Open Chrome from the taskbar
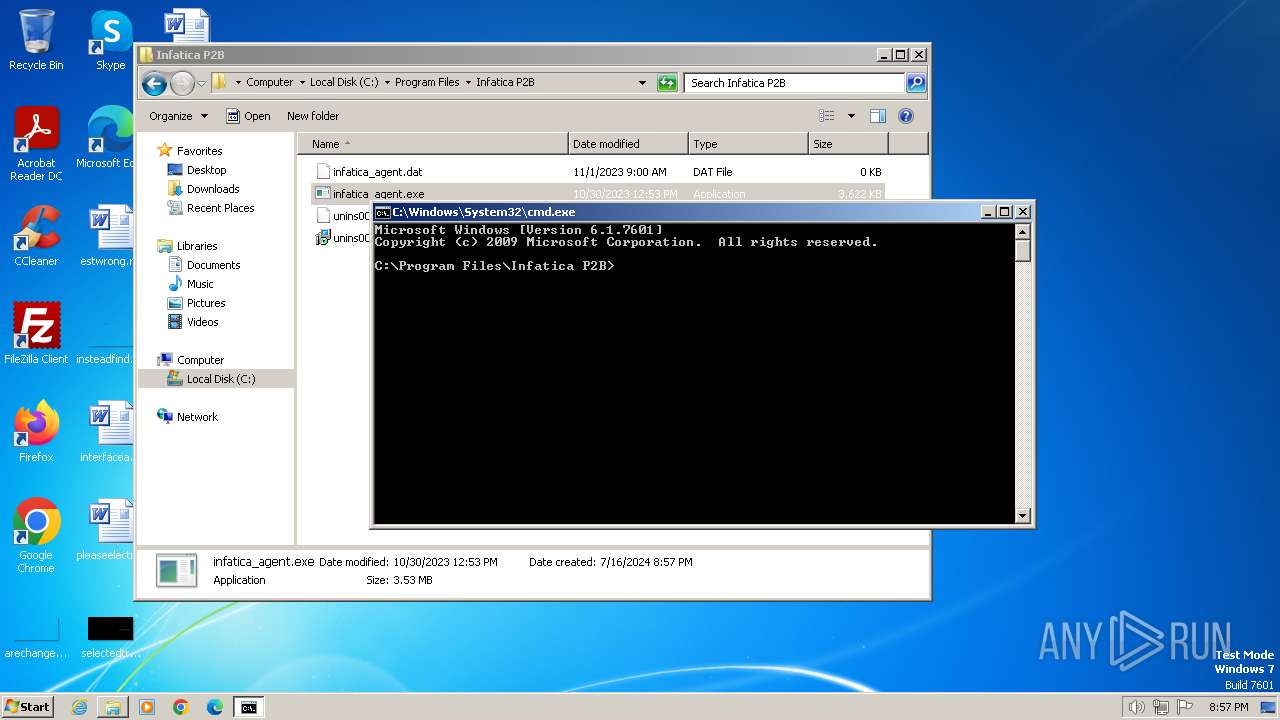The width and height of the screenshot is (1280, 720). tap(181, 707)
